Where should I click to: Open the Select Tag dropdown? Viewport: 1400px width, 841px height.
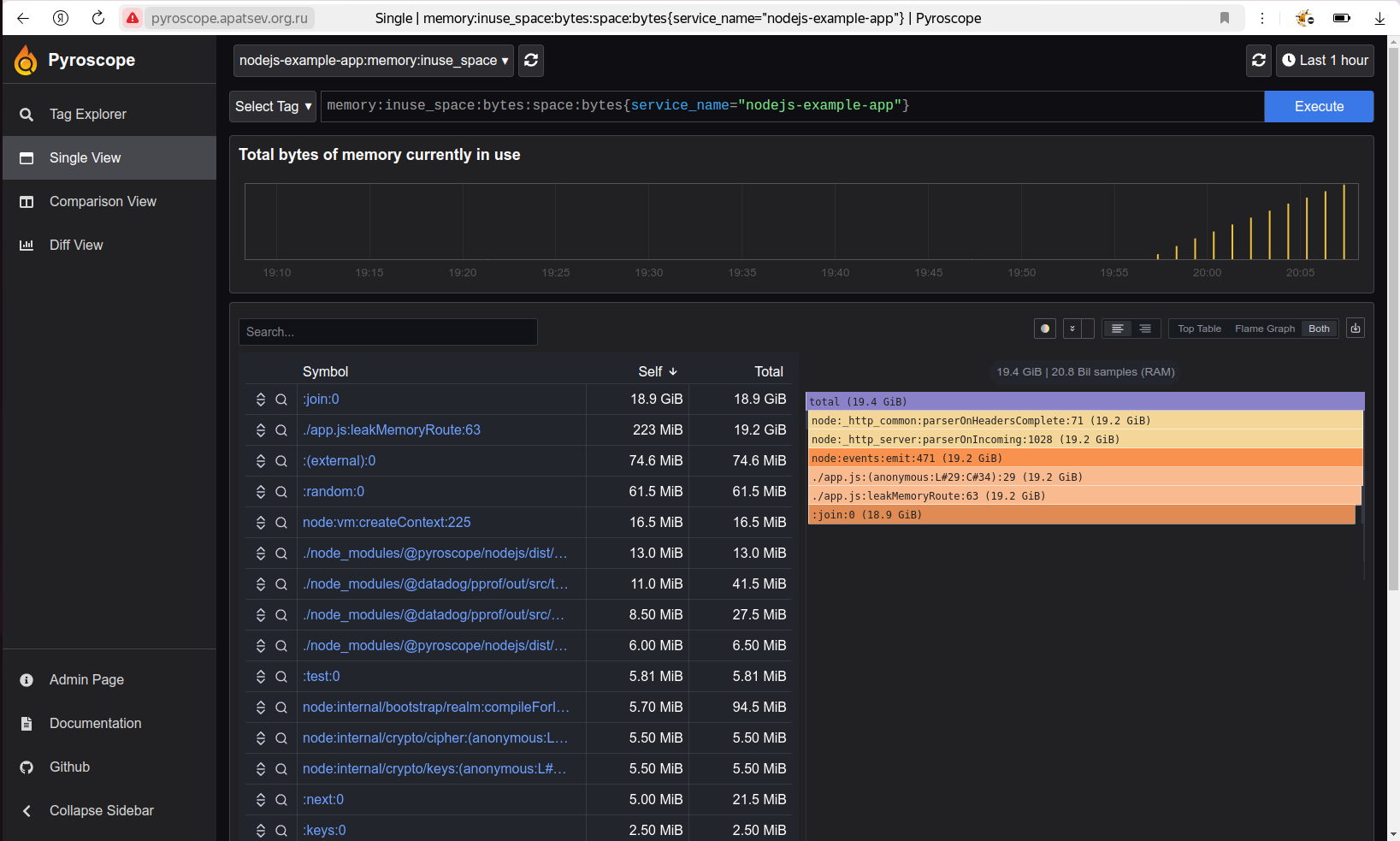click(273, 106)
